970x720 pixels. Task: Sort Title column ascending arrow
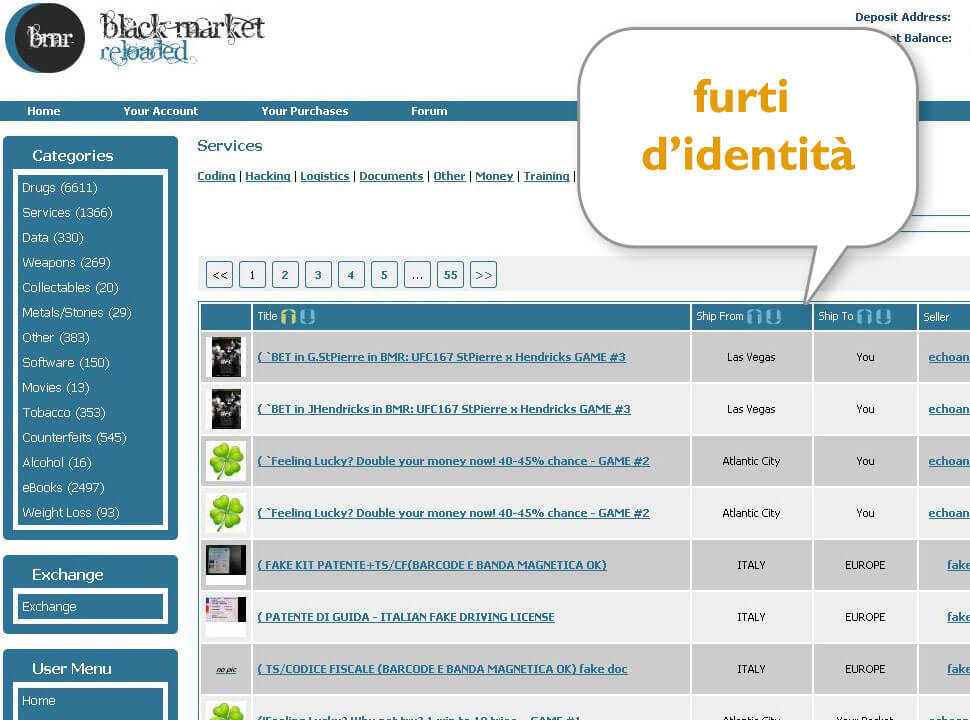coord(288,317)
